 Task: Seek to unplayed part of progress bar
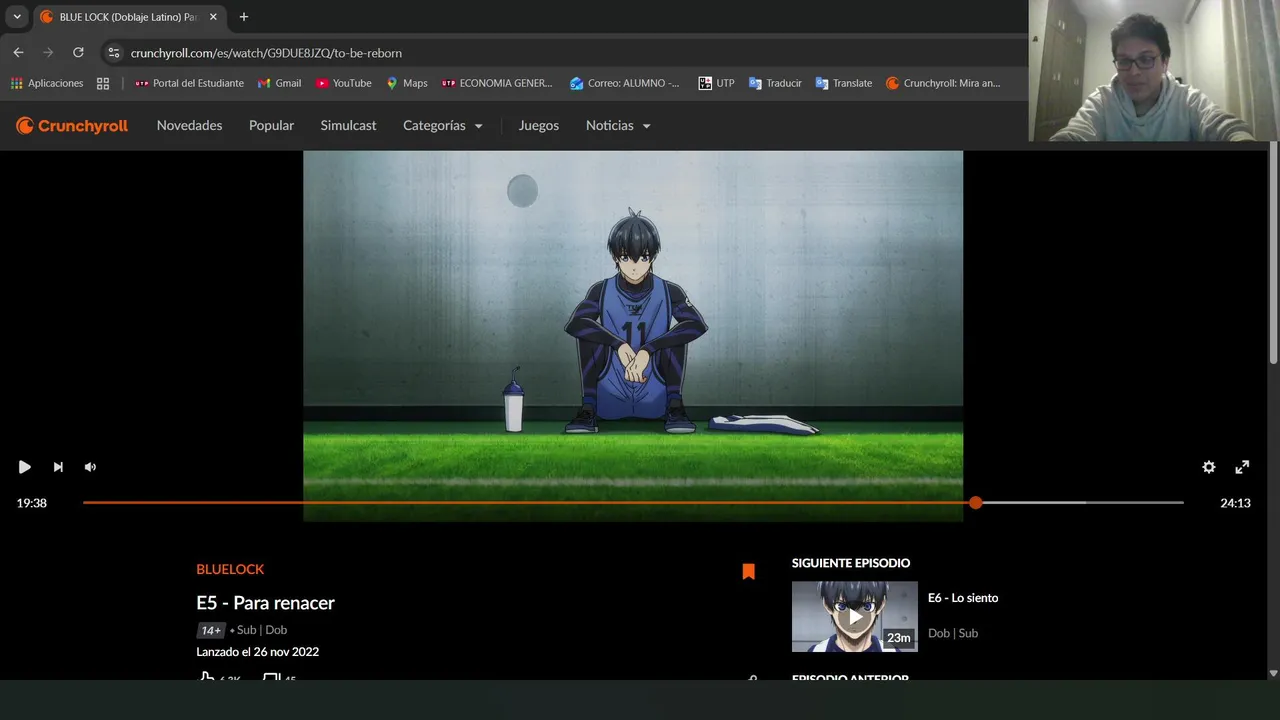pyautogui.click(x=1083, y=503)
